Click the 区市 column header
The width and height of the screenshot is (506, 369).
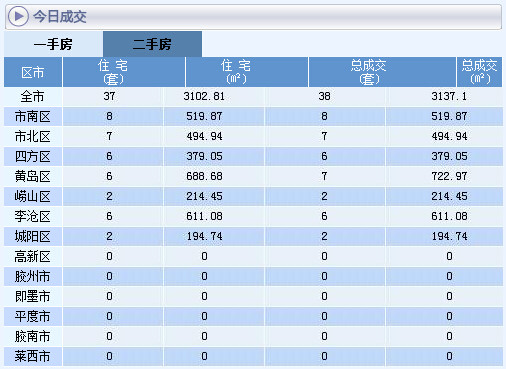click(33, 72)
